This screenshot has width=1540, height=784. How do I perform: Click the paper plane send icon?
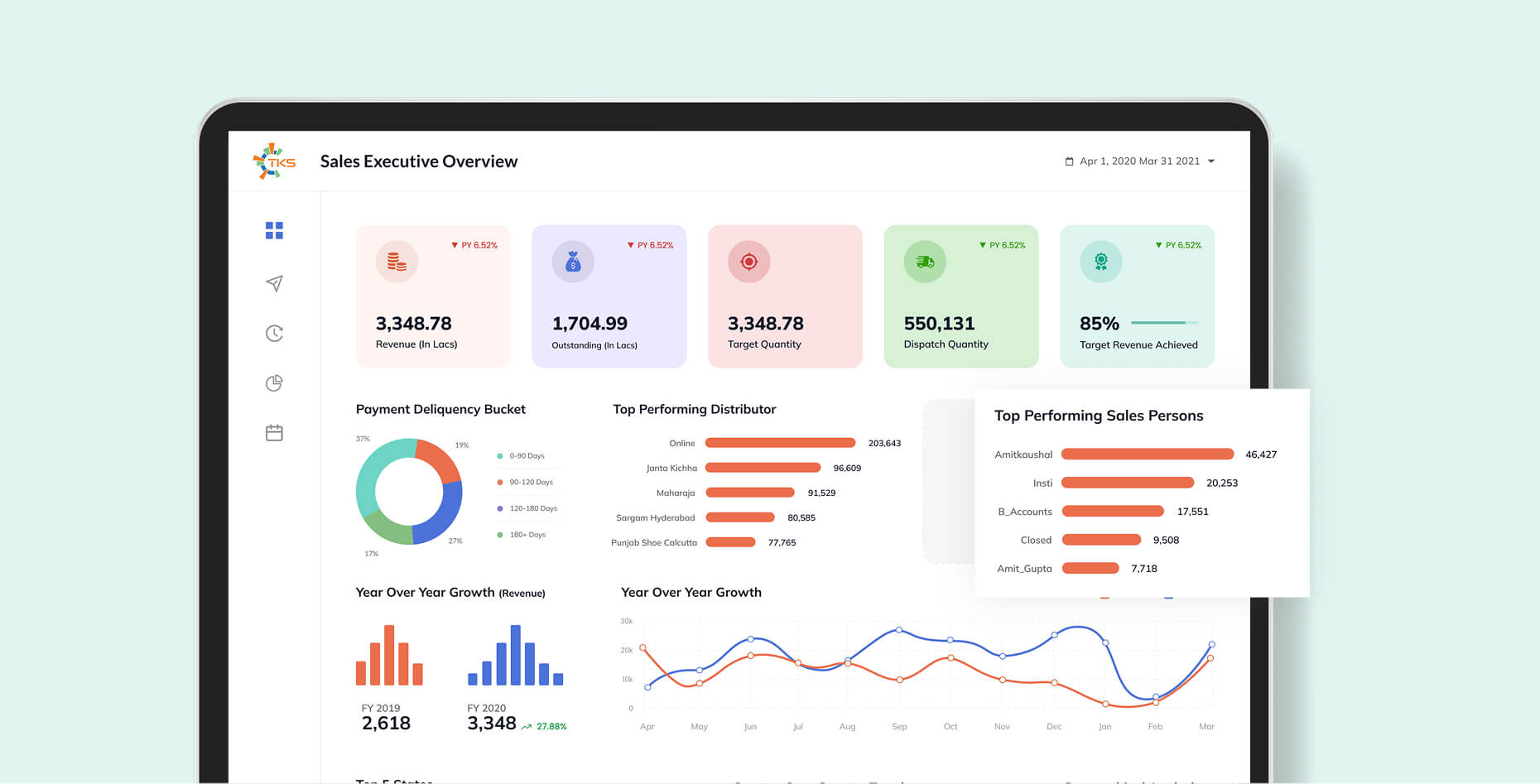[x=274, y=283]
